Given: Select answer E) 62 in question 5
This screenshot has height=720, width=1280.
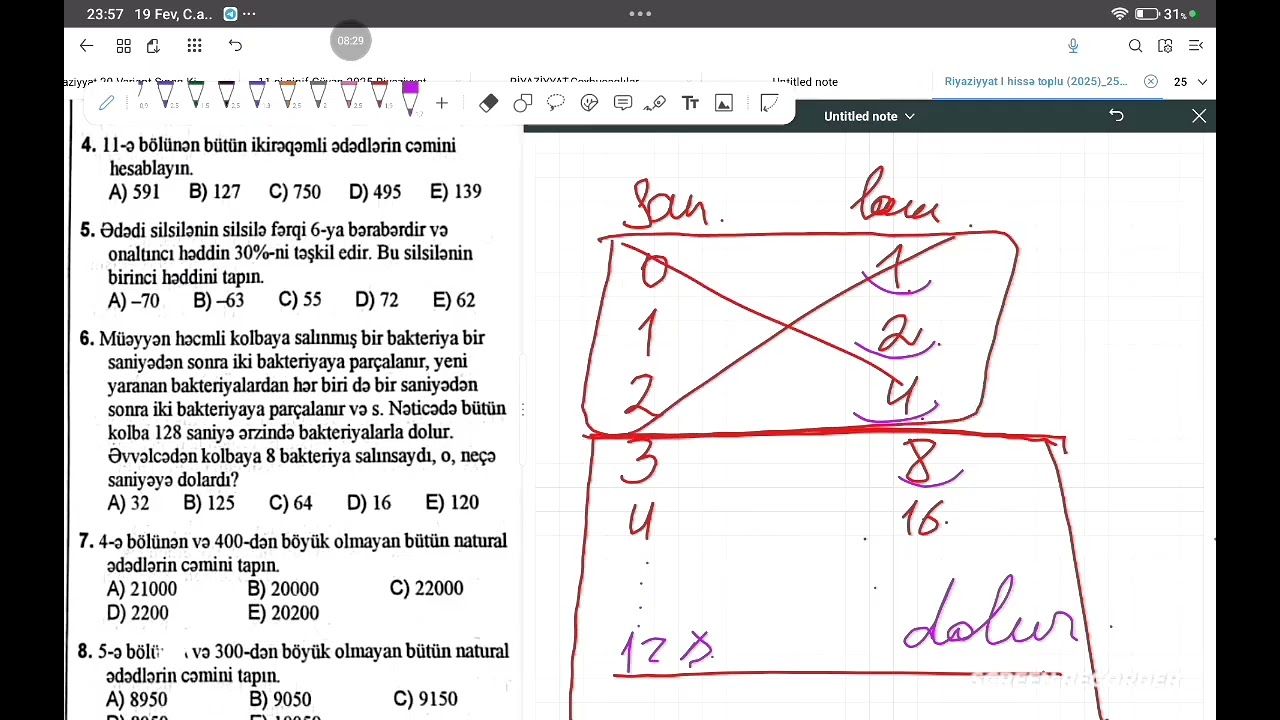Looking at the screenshot, I should (x=454, y=300).
